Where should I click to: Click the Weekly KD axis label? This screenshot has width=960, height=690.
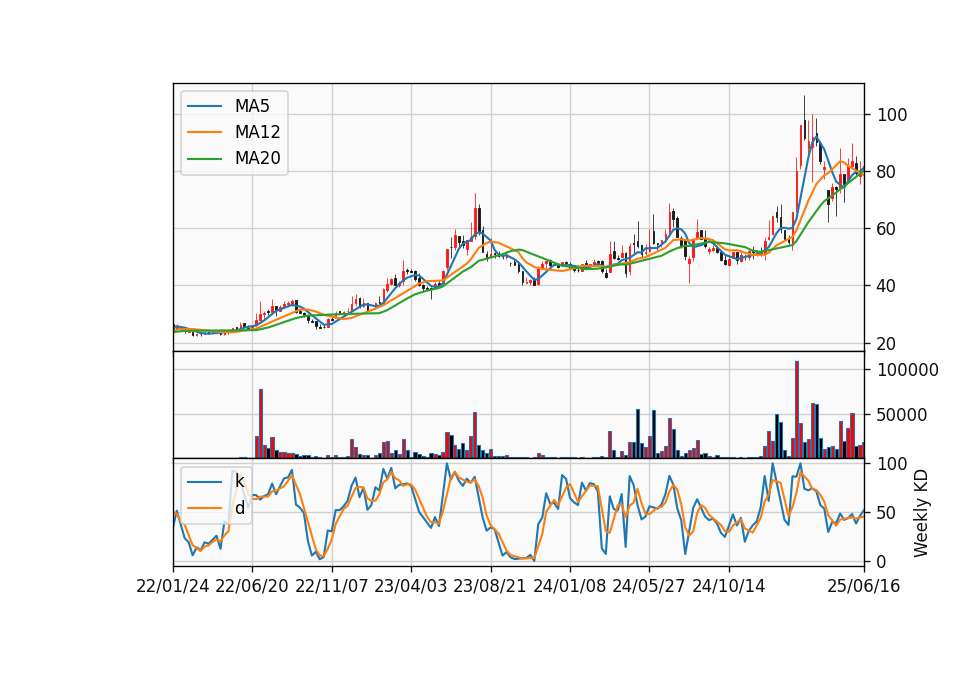pos(921,513)
